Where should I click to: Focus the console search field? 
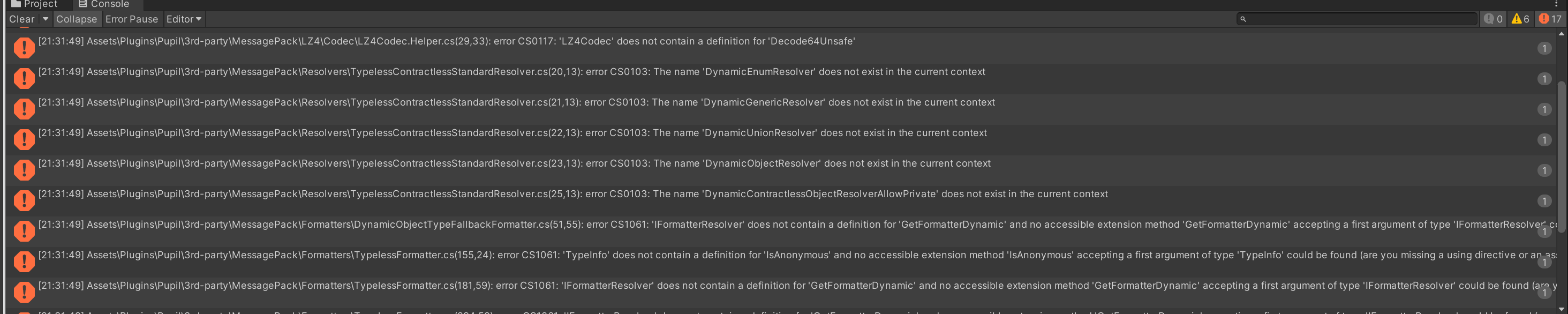(x=1357, y=19)
